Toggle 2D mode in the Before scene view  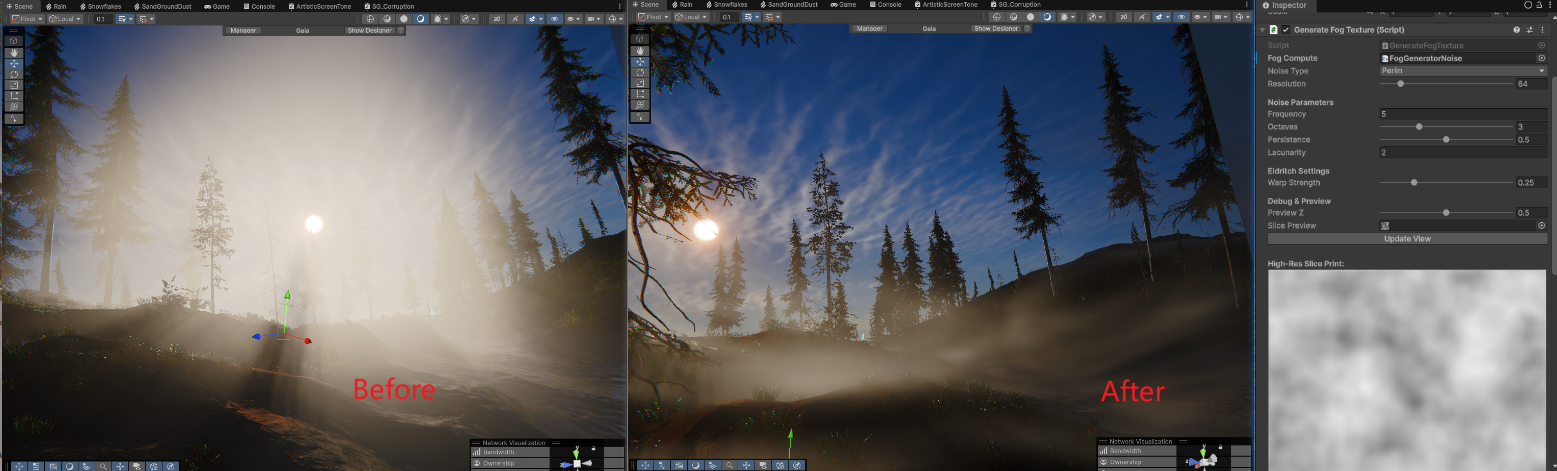(x=497, y=19)
